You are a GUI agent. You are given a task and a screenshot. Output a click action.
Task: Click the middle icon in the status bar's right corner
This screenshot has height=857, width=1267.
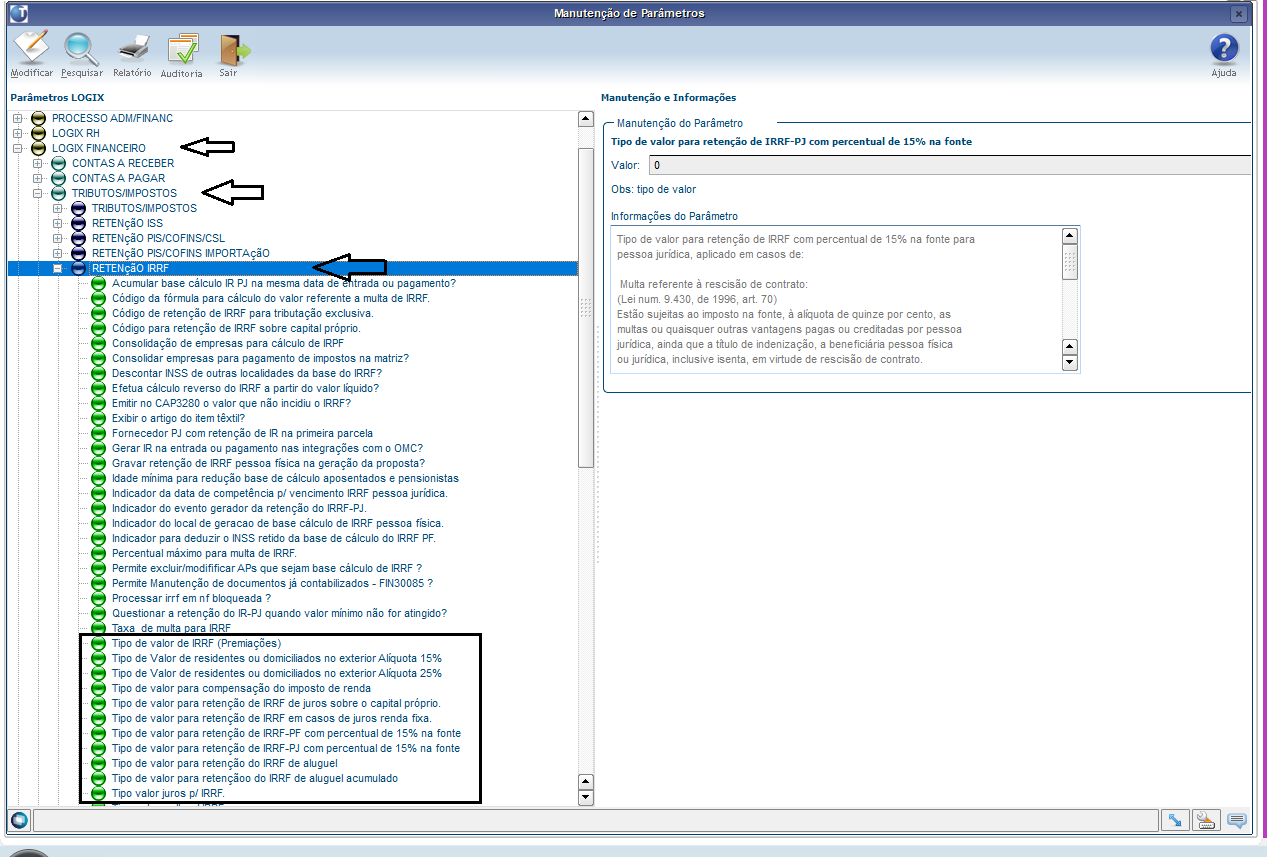1205,821
